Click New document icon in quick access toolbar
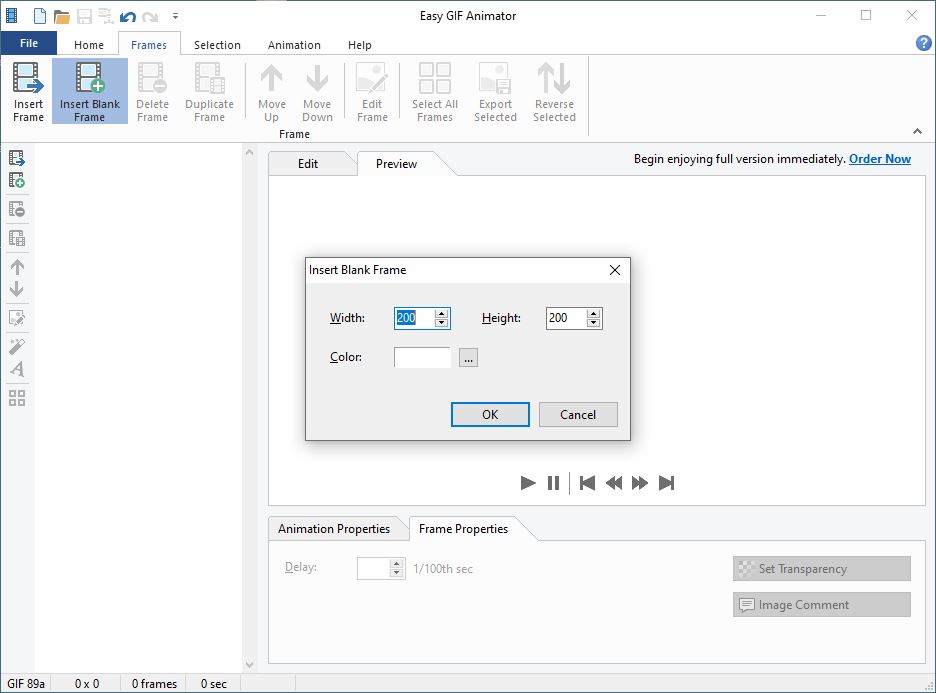 point(39,16)
